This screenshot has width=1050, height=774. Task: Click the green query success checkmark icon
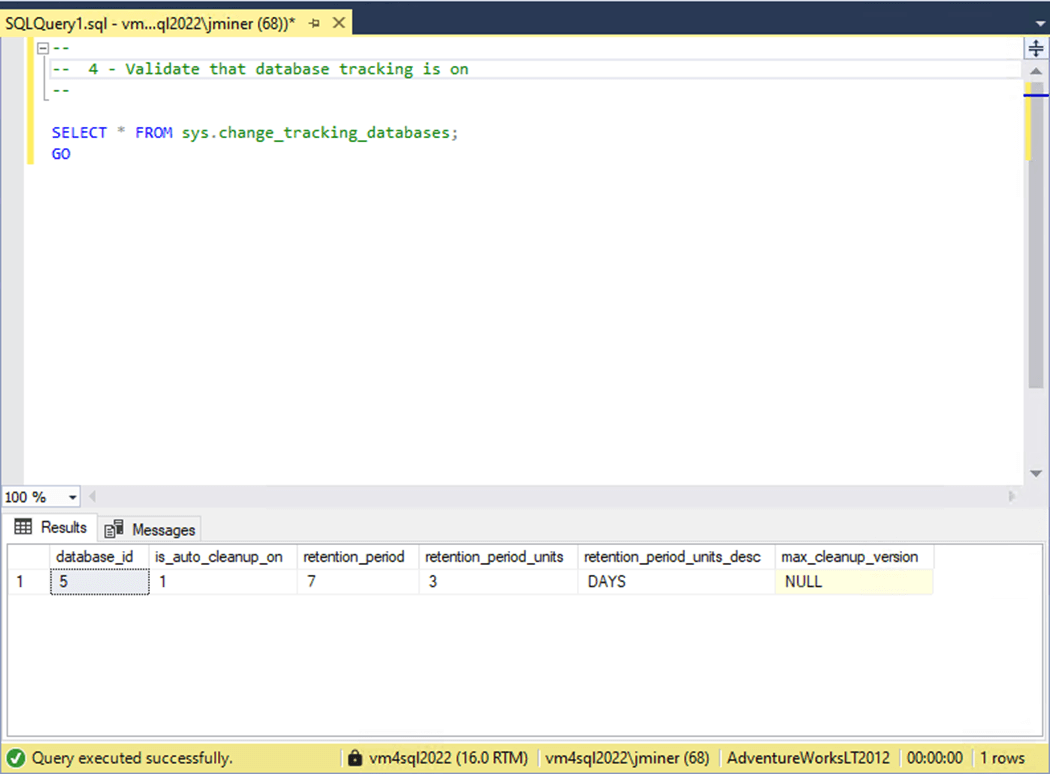(15, 758)
